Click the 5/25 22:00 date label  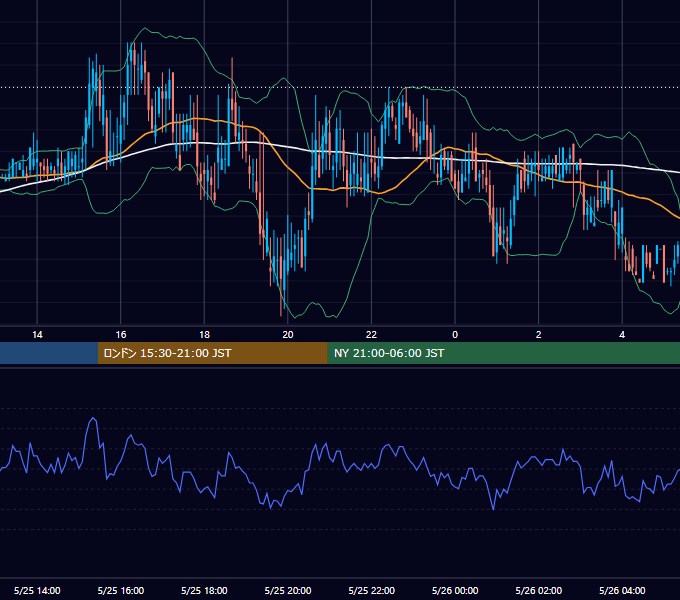tap(371, 590)
